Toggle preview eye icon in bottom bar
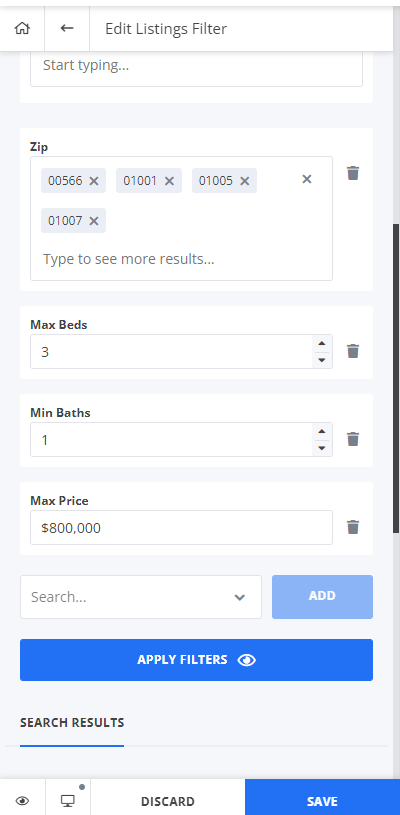 pos(22,800)
